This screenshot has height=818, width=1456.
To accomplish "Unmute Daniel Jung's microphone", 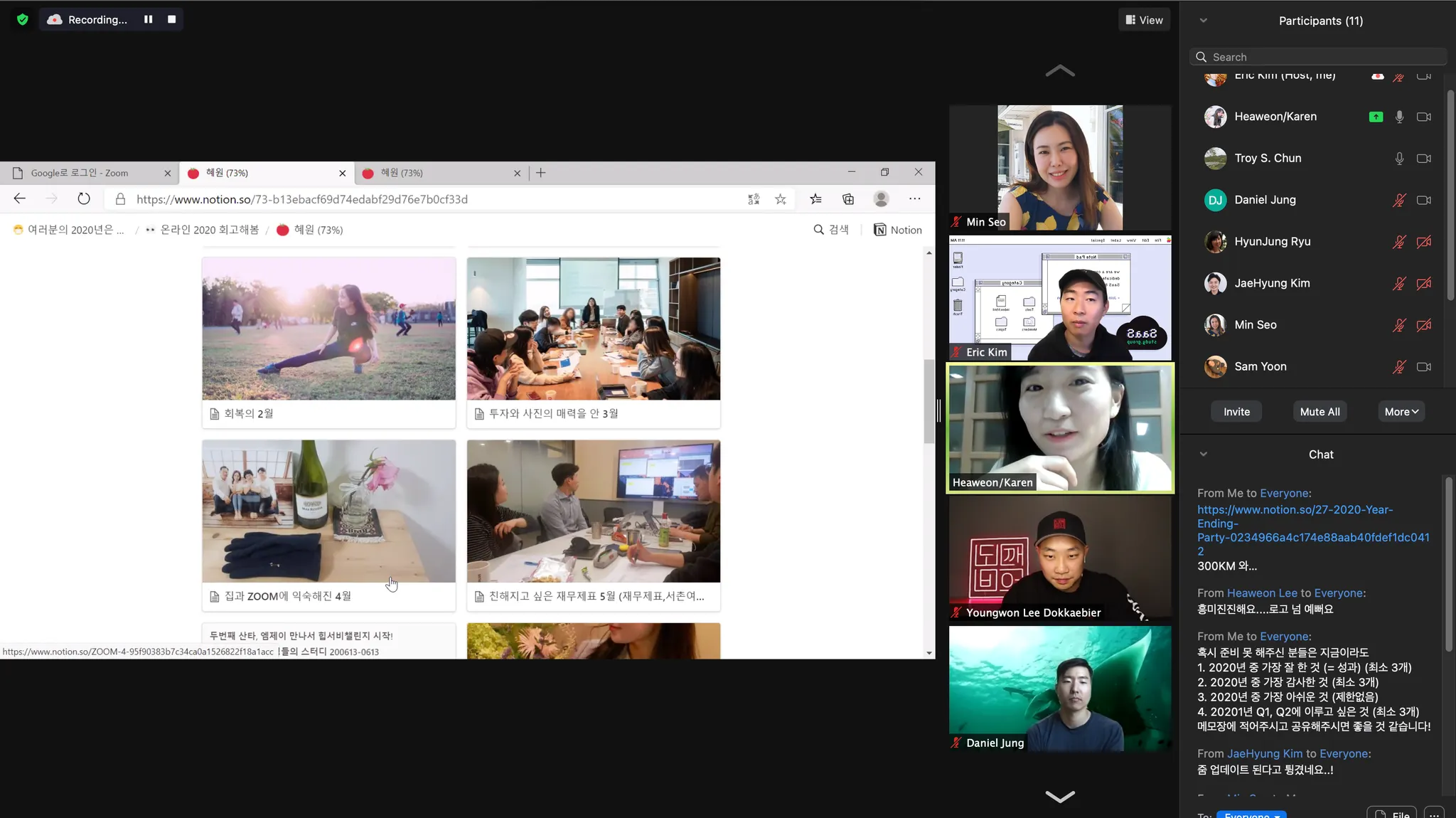I will click(x=1398, y=200).
